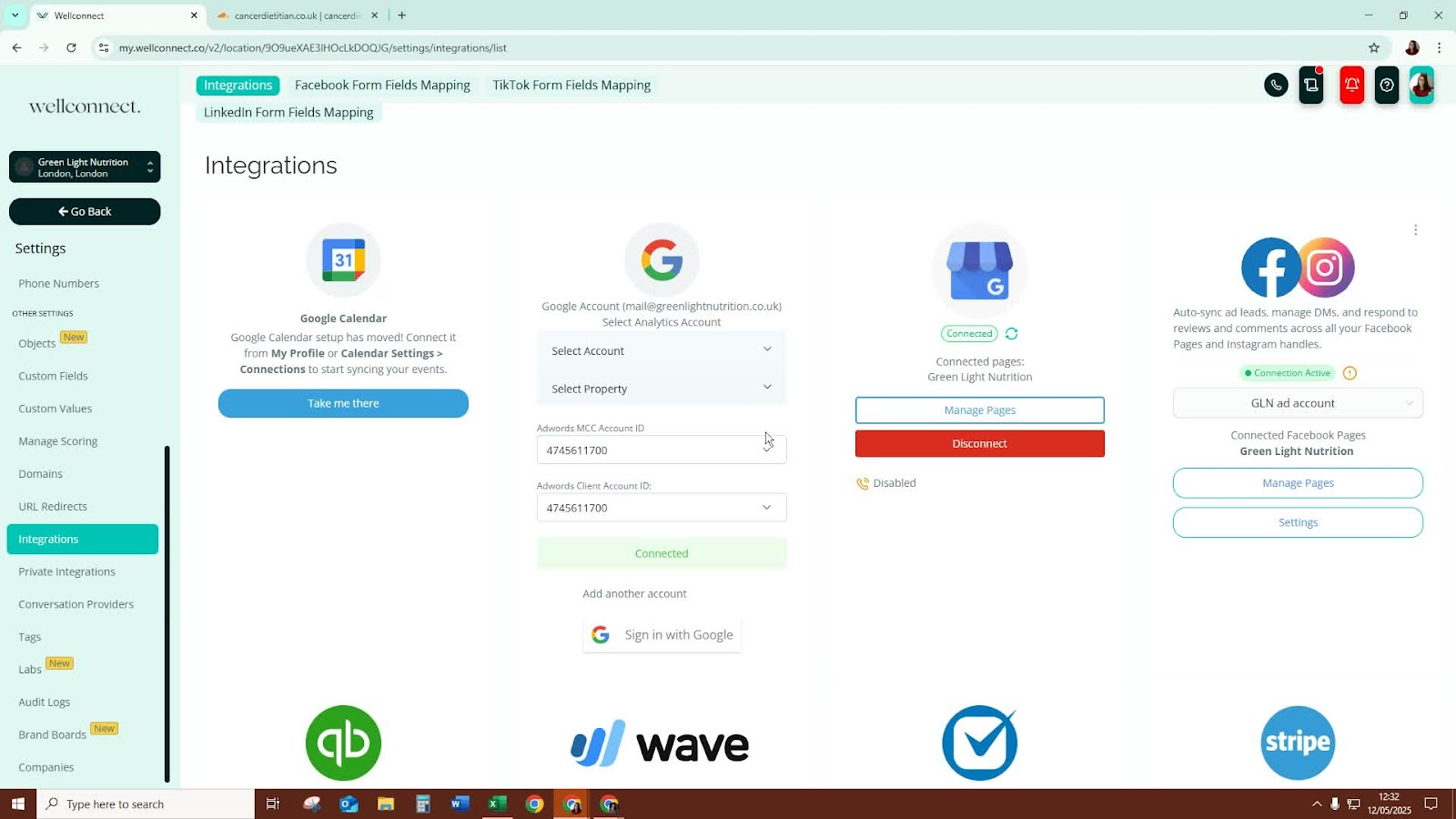Open Word from the taskbar

460,804
